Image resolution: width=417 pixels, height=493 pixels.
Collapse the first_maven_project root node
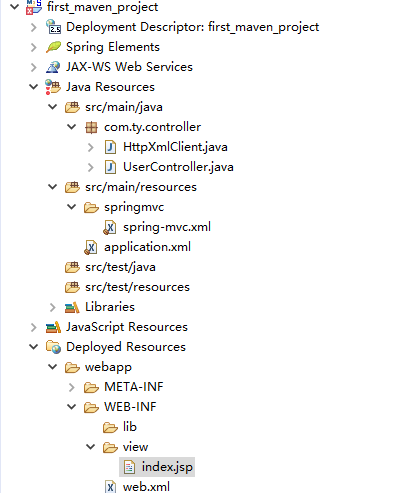pyautogui.click(x=15, y=6)
